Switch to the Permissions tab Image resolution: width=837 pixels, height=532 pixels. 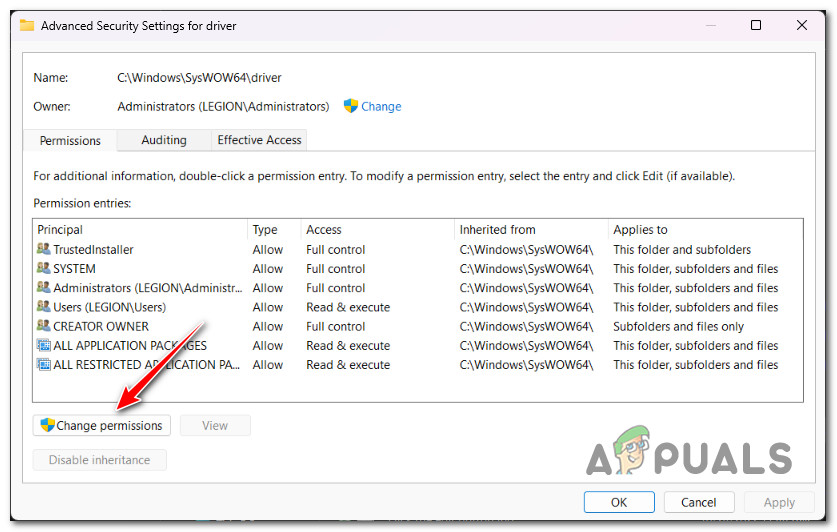(x=70, y=140)
